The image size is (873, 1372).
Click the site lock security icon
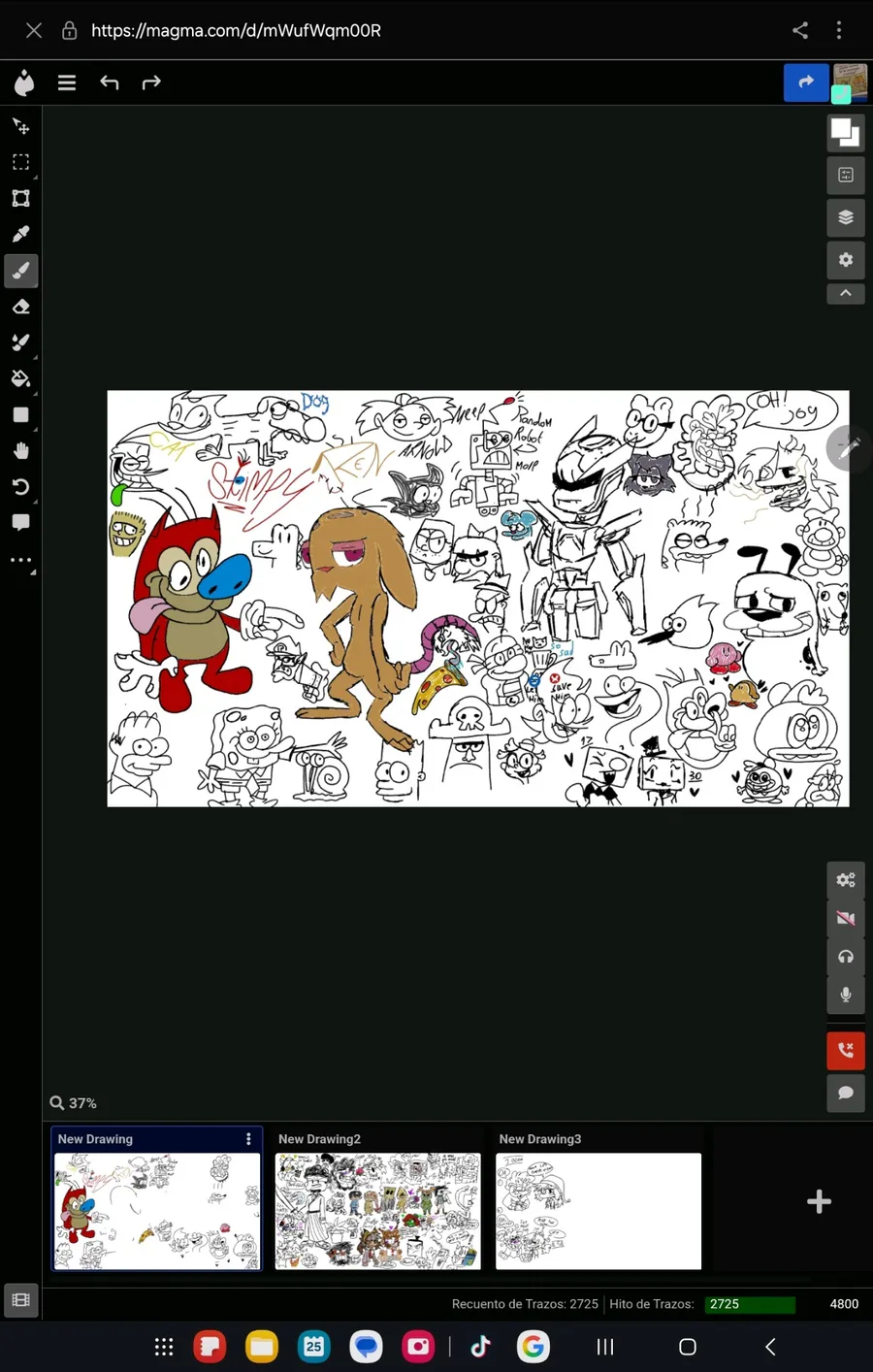[70, 30]
